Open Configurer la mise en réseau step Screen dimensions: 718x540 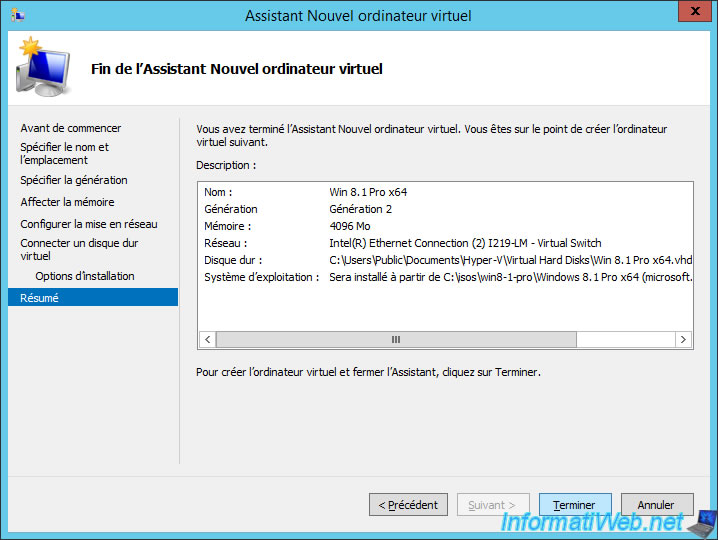pyautogui.click(x=89, y=224)
